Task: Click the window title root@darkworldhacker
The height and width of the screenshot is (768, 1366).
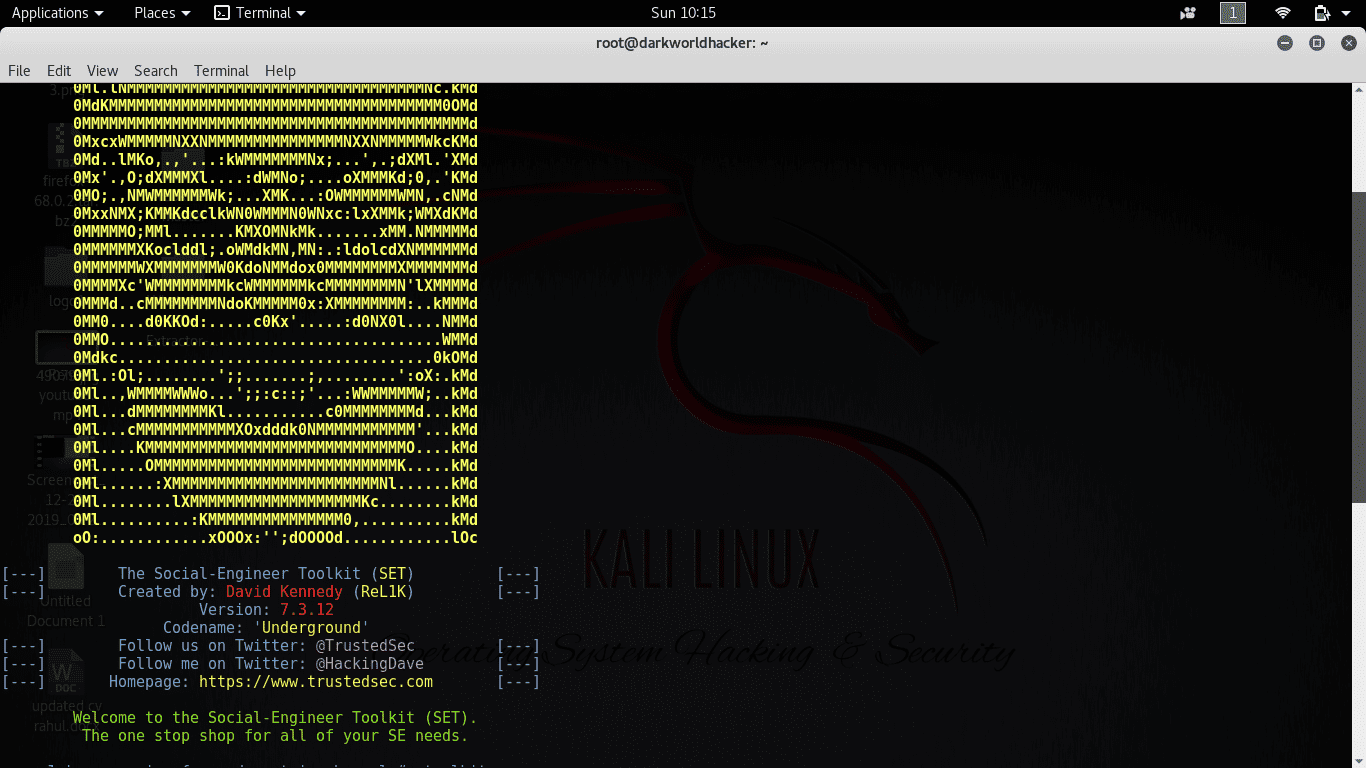Action: click(680, 43)
